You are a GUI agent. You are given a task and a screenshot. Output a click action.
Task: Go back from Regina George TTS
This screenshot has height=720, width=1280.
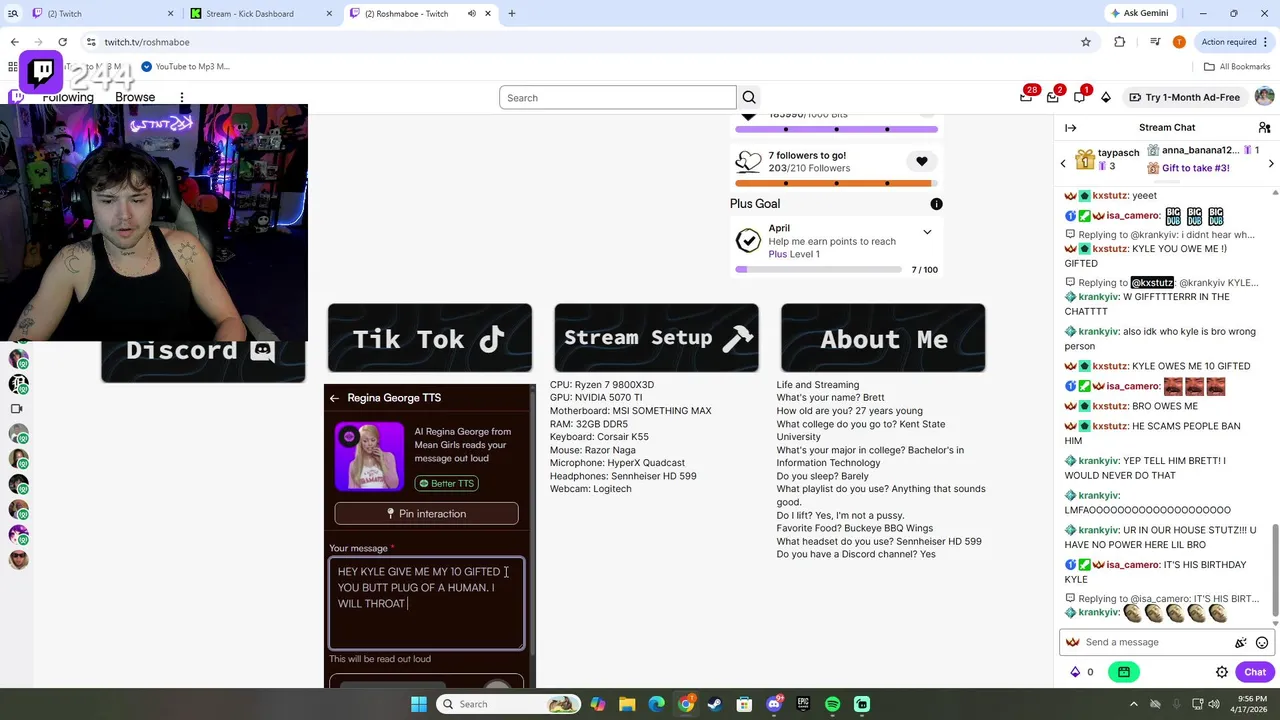point(334,398)
